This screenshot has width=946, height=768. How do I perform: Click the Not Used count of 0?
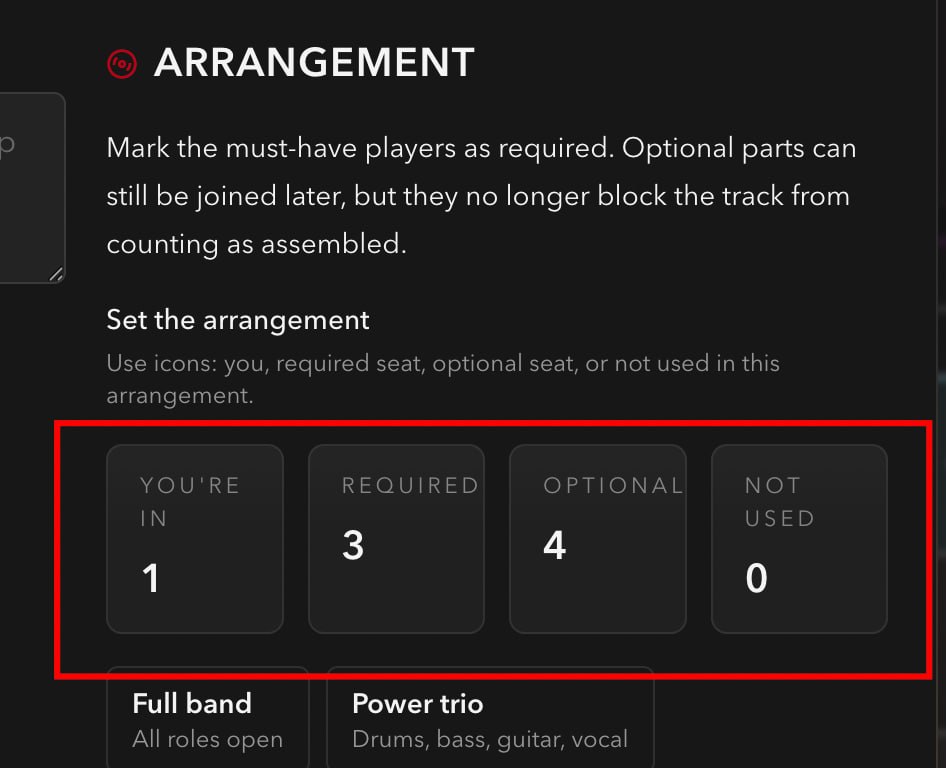coord(757,579)
